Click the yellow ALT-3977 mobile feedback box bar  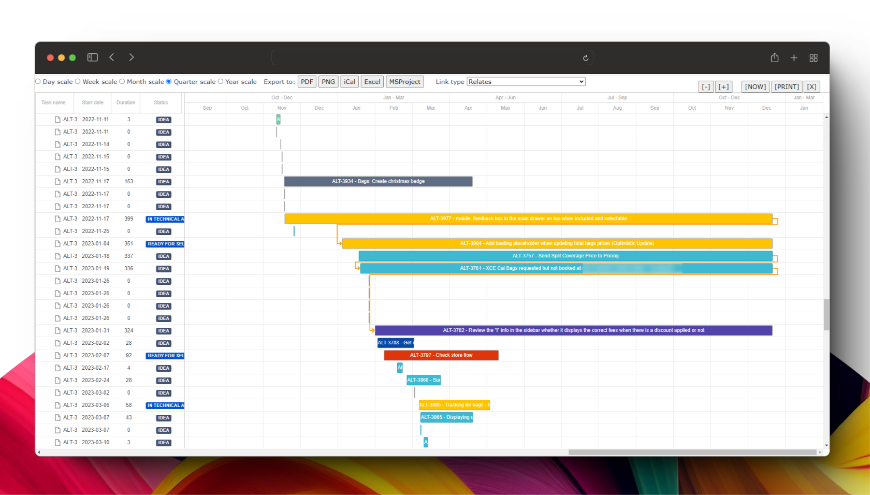(528, 219)
